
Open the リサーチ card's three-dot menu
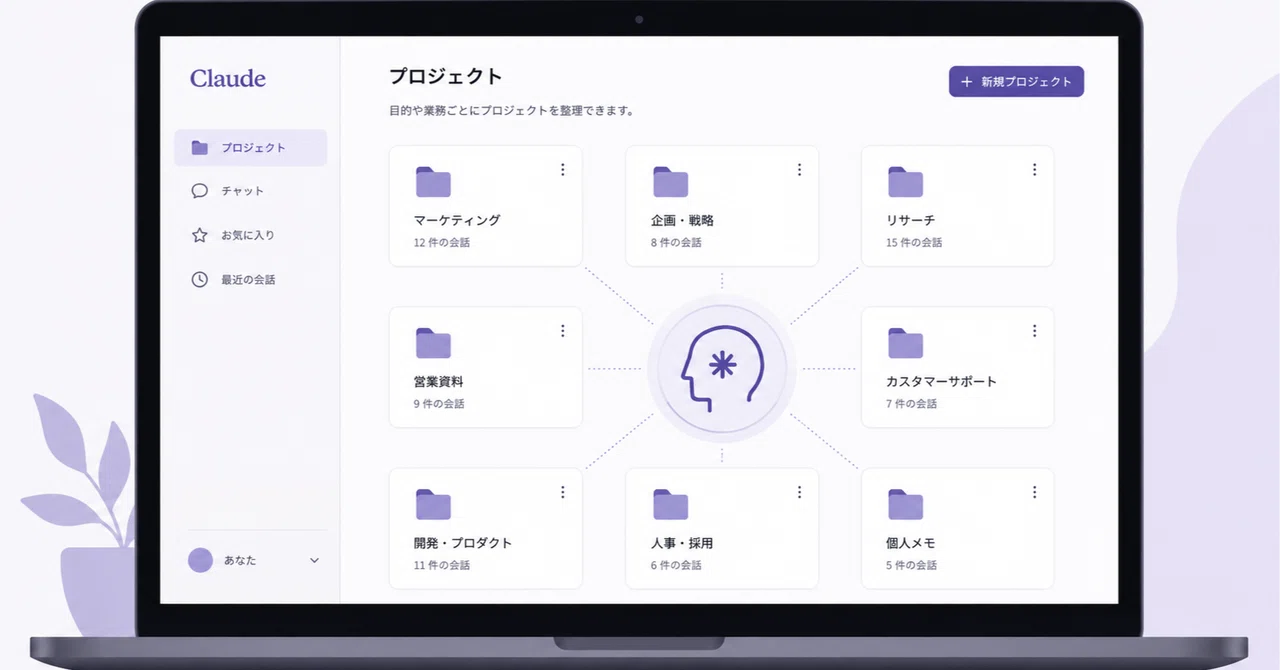tap(1034, 170)
